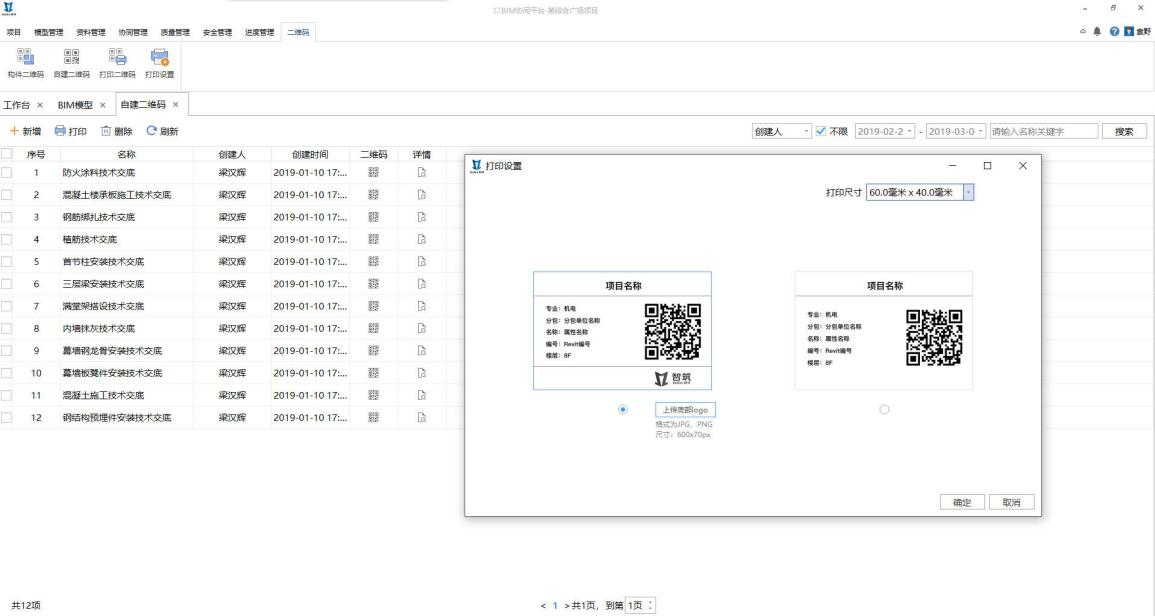View QR code for 防火涂料技术交底
This screenshot has height=616, width=1155.
pos(373,172)
